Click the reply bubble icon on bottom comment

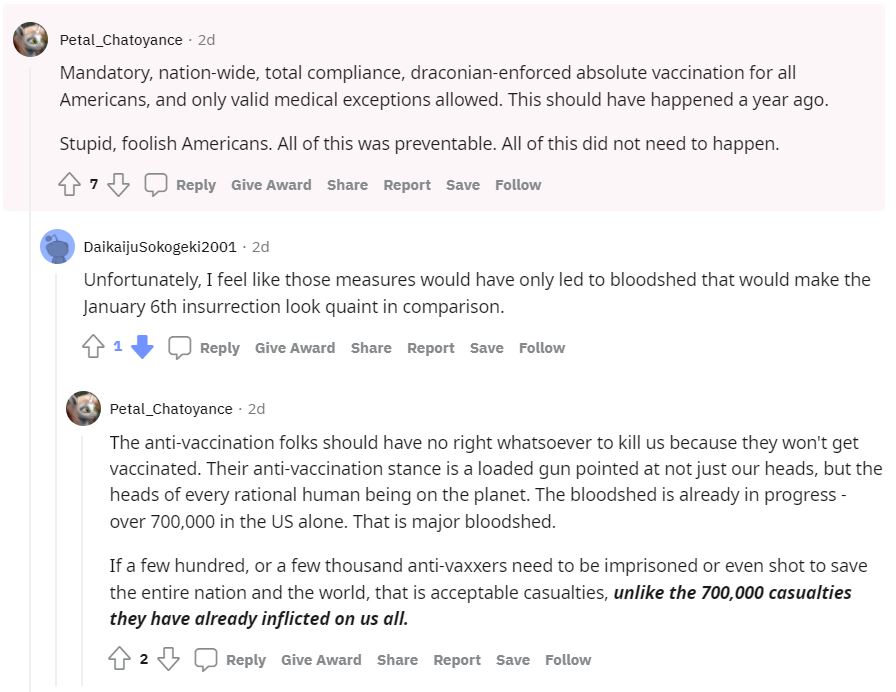[205, 660]
